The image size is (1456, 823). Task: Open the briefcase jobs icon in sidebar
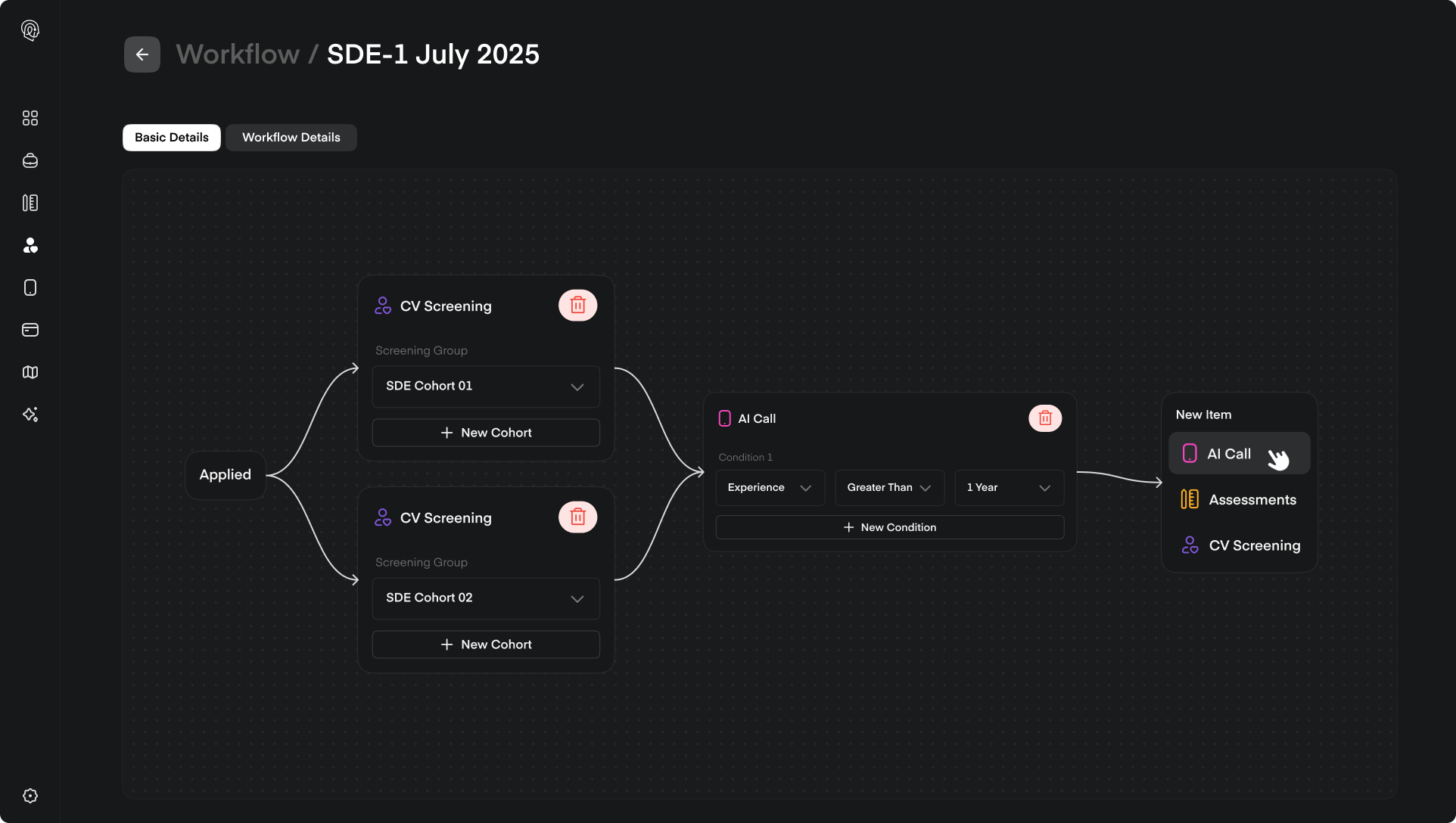pos(30,160)
